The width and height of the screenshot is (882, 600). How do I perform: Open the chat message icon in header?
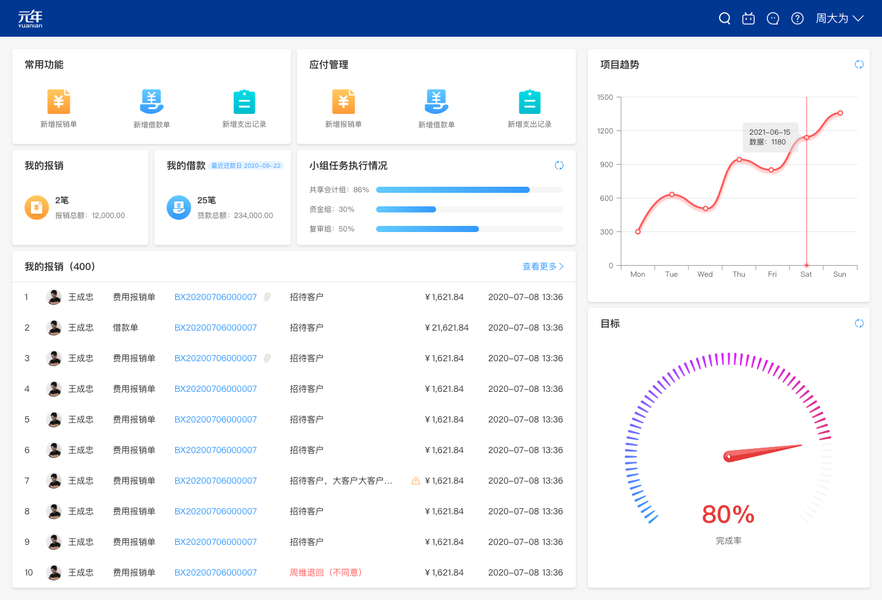pos(773,19)
